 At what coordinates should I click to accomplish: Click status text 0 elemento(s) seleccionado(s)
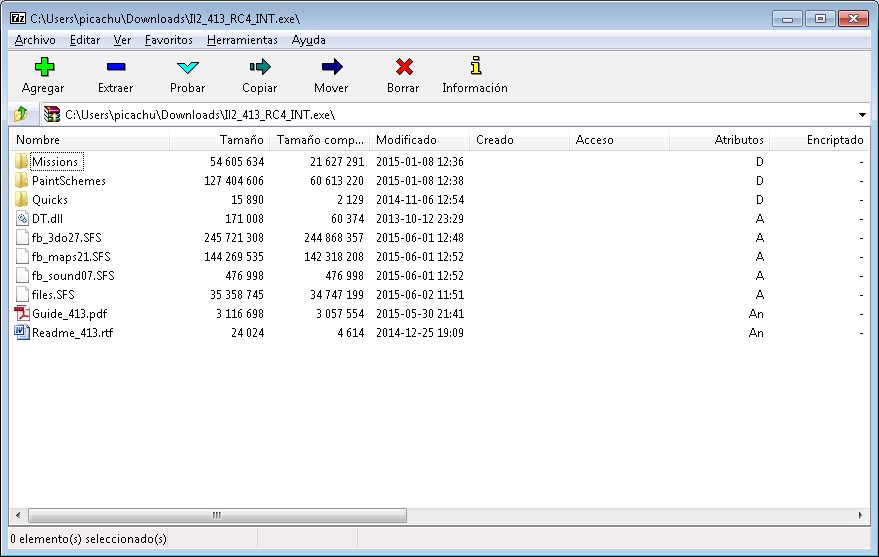[89, 539]
